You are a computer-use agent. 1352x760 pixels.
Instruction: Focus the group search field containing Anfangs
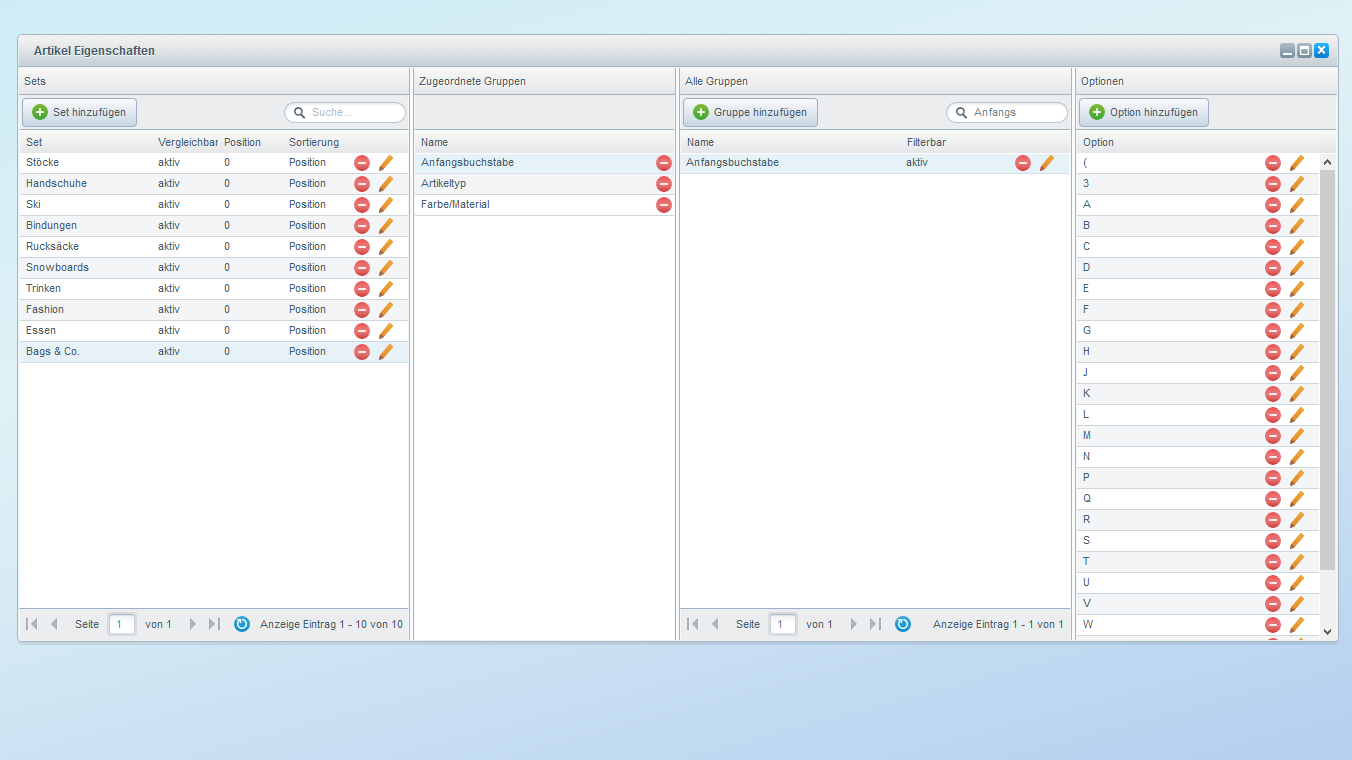1007,113
